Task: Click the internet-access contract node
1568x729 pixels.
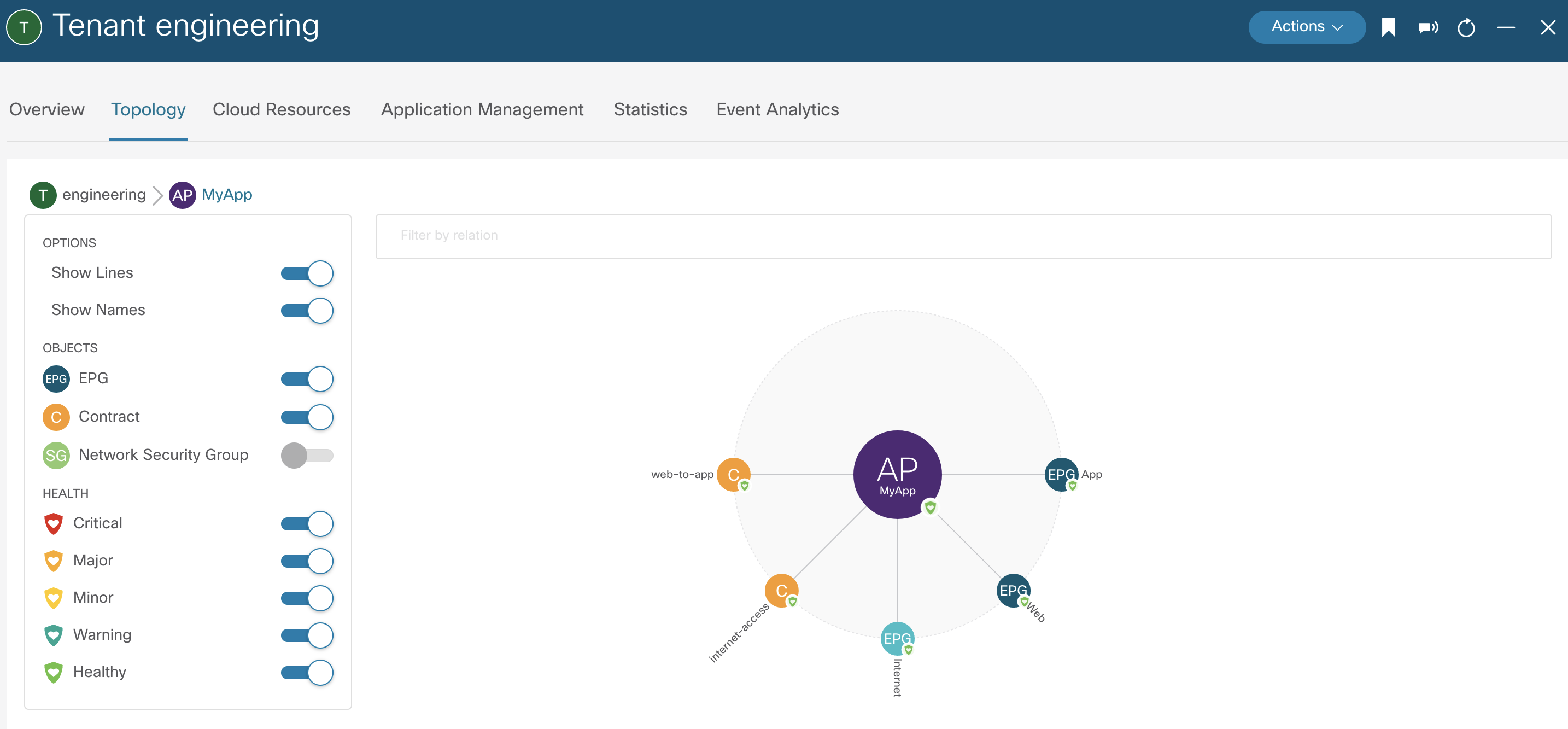Action: click(x=781, y=590)
